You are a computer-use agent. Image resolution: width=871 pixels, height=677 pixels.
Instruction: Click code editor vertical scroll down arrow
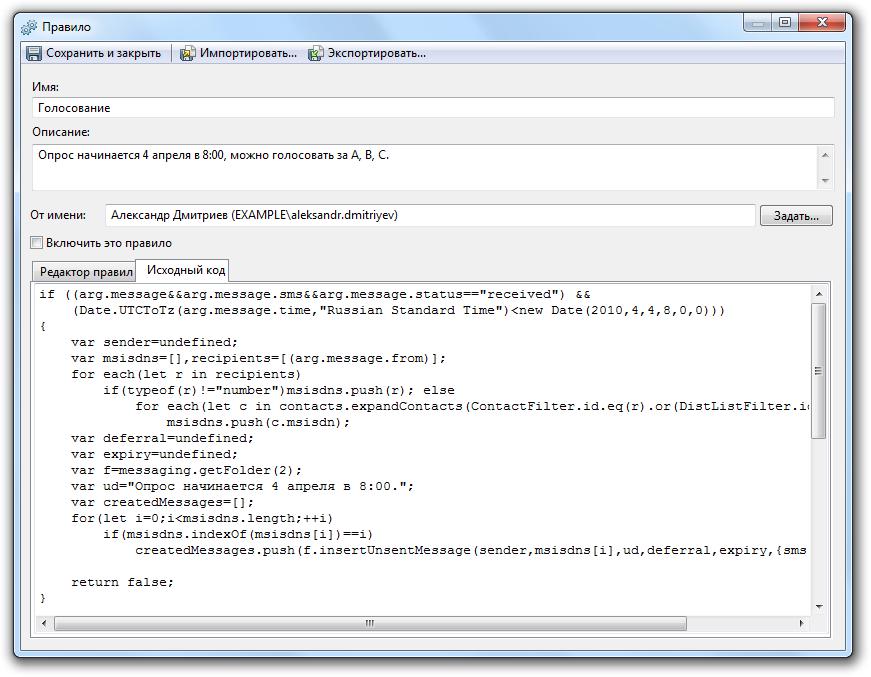click(x=818, y=606)
